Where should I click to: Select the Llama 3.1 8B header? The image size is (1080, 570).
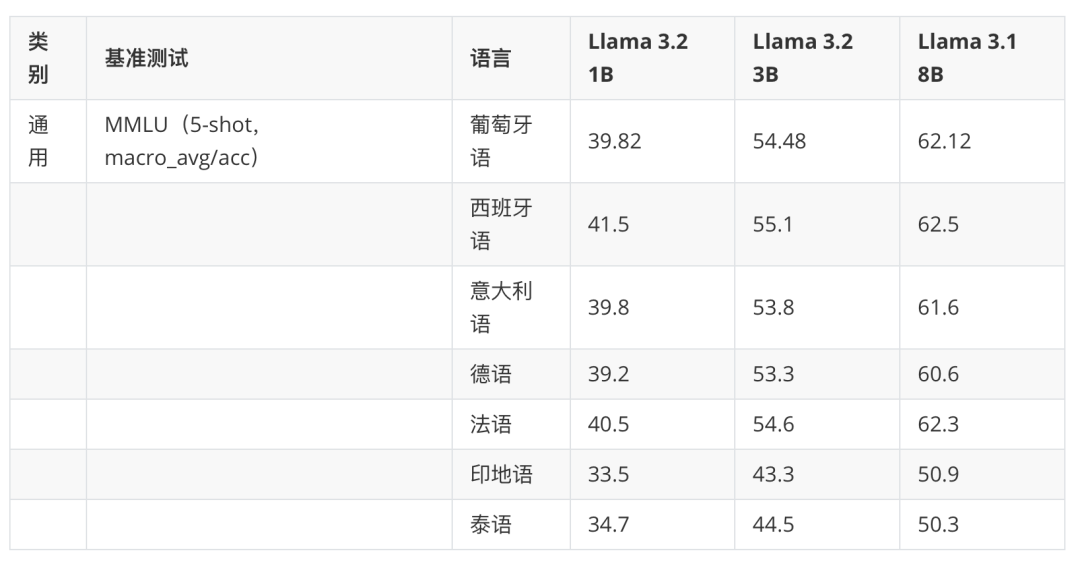967,58
